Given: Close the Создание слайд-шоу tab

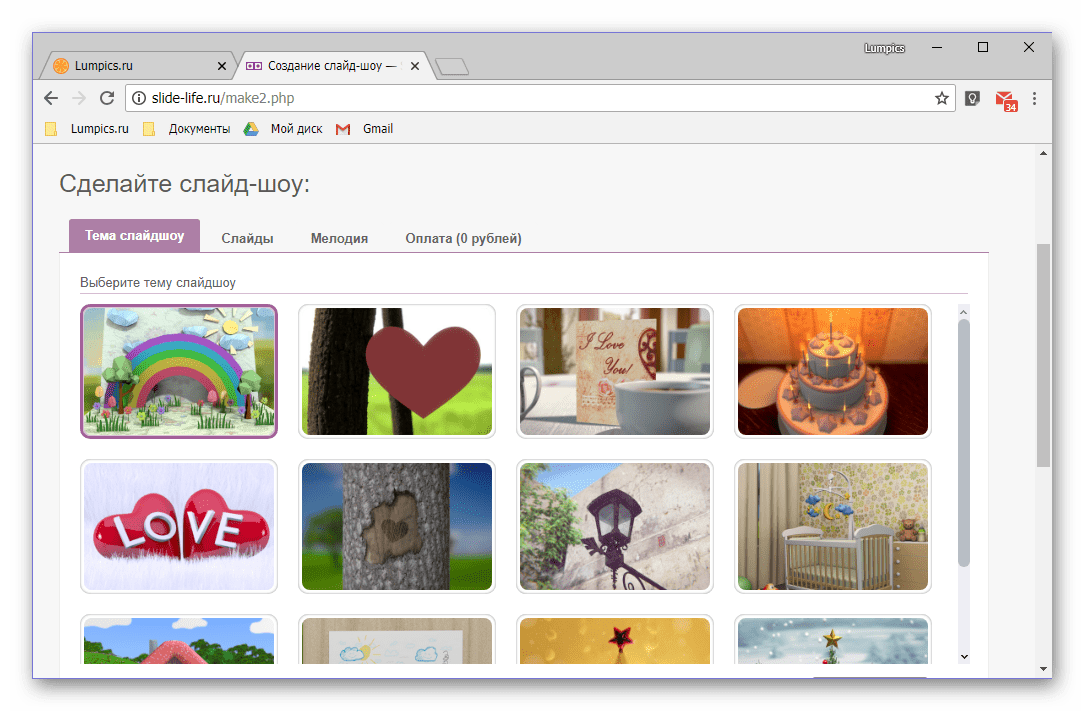Looking at the screenshot, I should [414, 66].
